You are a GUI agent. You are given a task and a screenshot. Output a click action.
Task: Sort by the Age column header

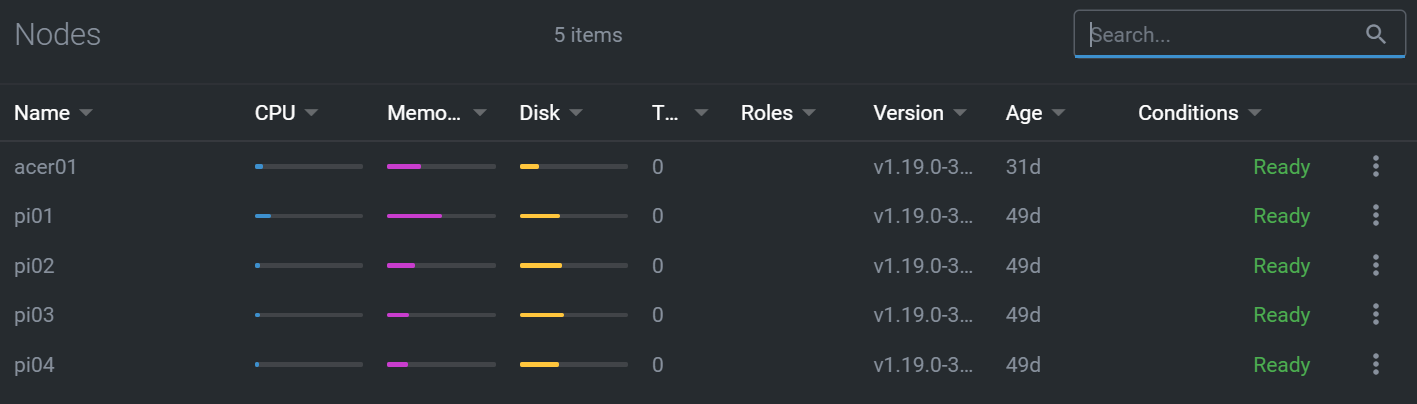(1024, 113)
